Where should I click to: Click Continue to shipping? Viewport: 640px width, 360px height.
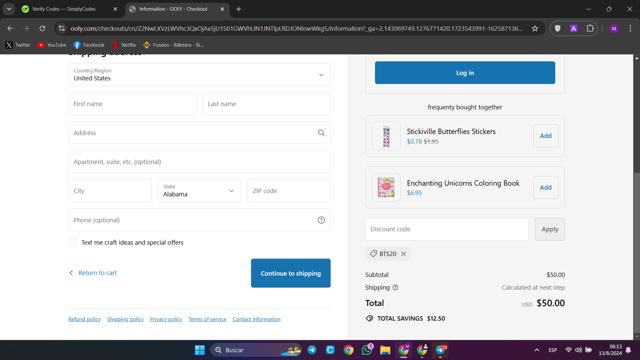291,273
